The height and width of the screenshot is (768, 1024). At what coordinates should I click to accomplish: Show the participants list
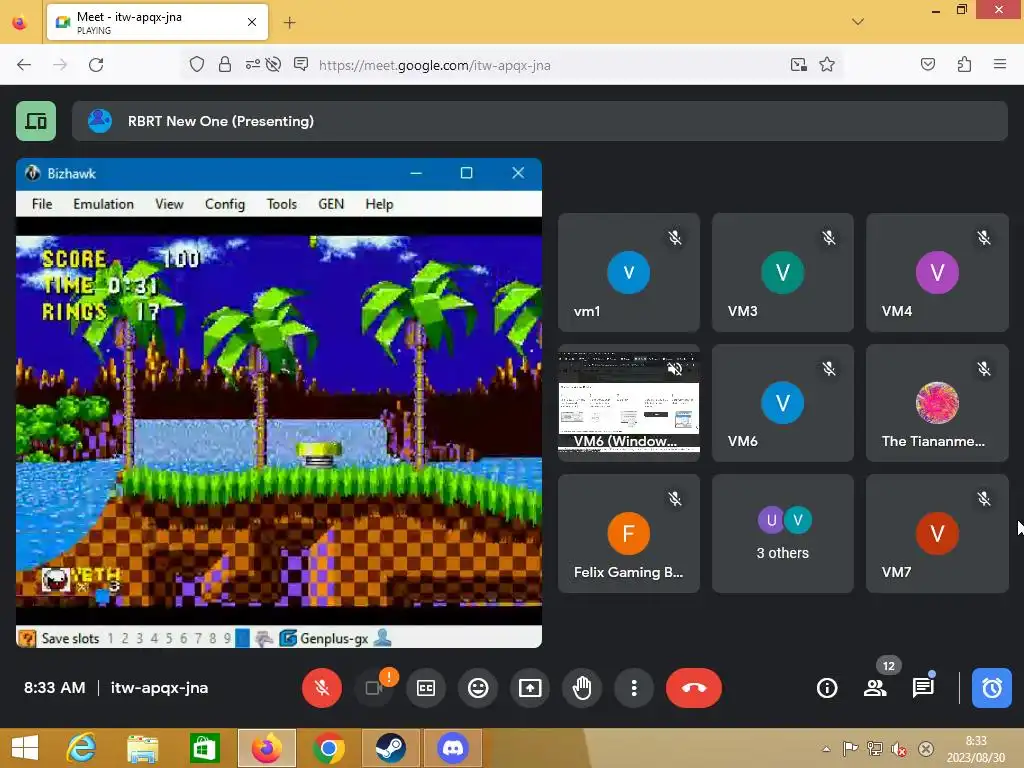click(x=875, y=688)
